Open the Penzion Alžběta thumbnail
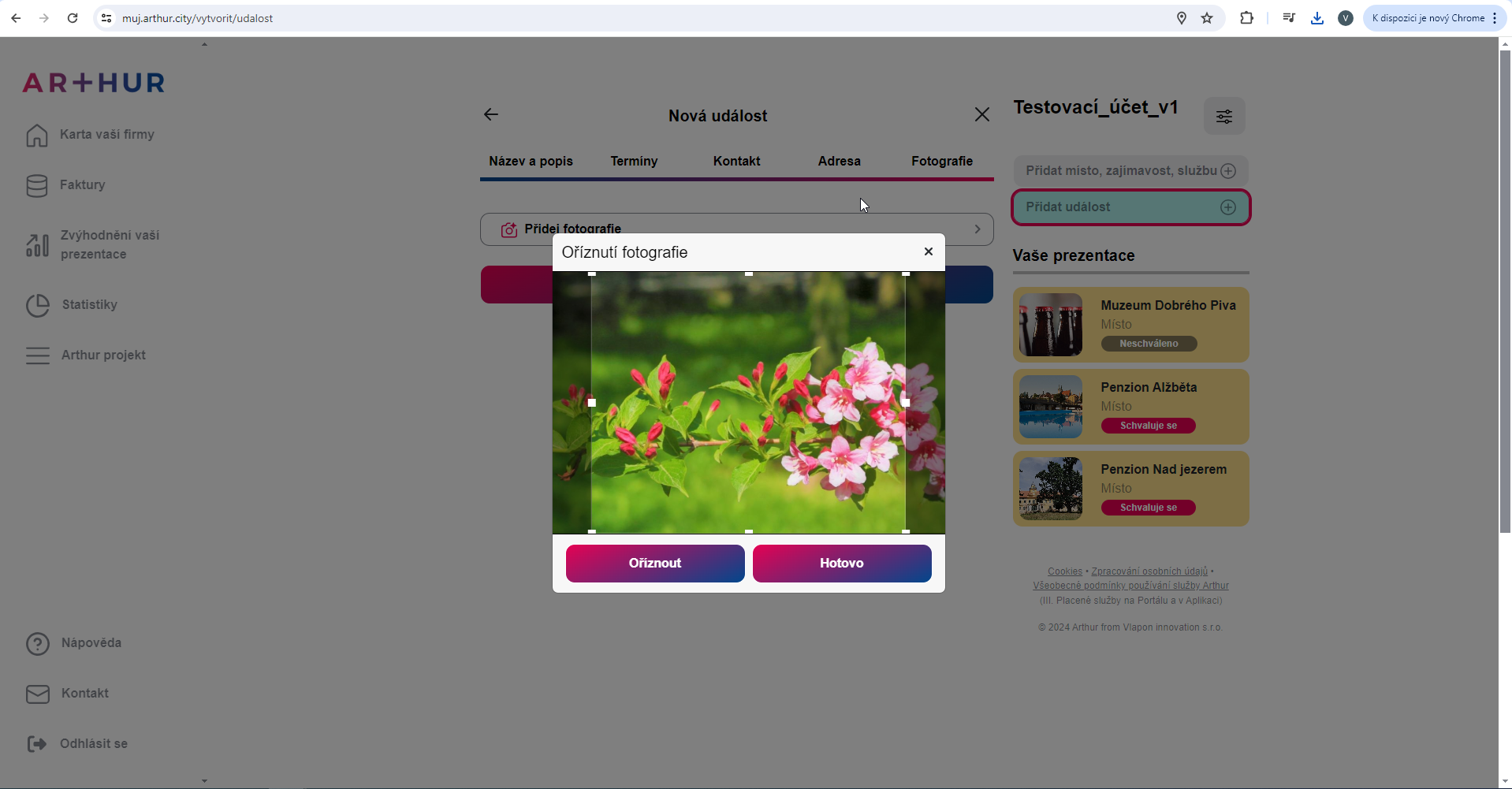Viewport: 1512px width, 789px height. pyautogui.click(x=1050, y=407)
